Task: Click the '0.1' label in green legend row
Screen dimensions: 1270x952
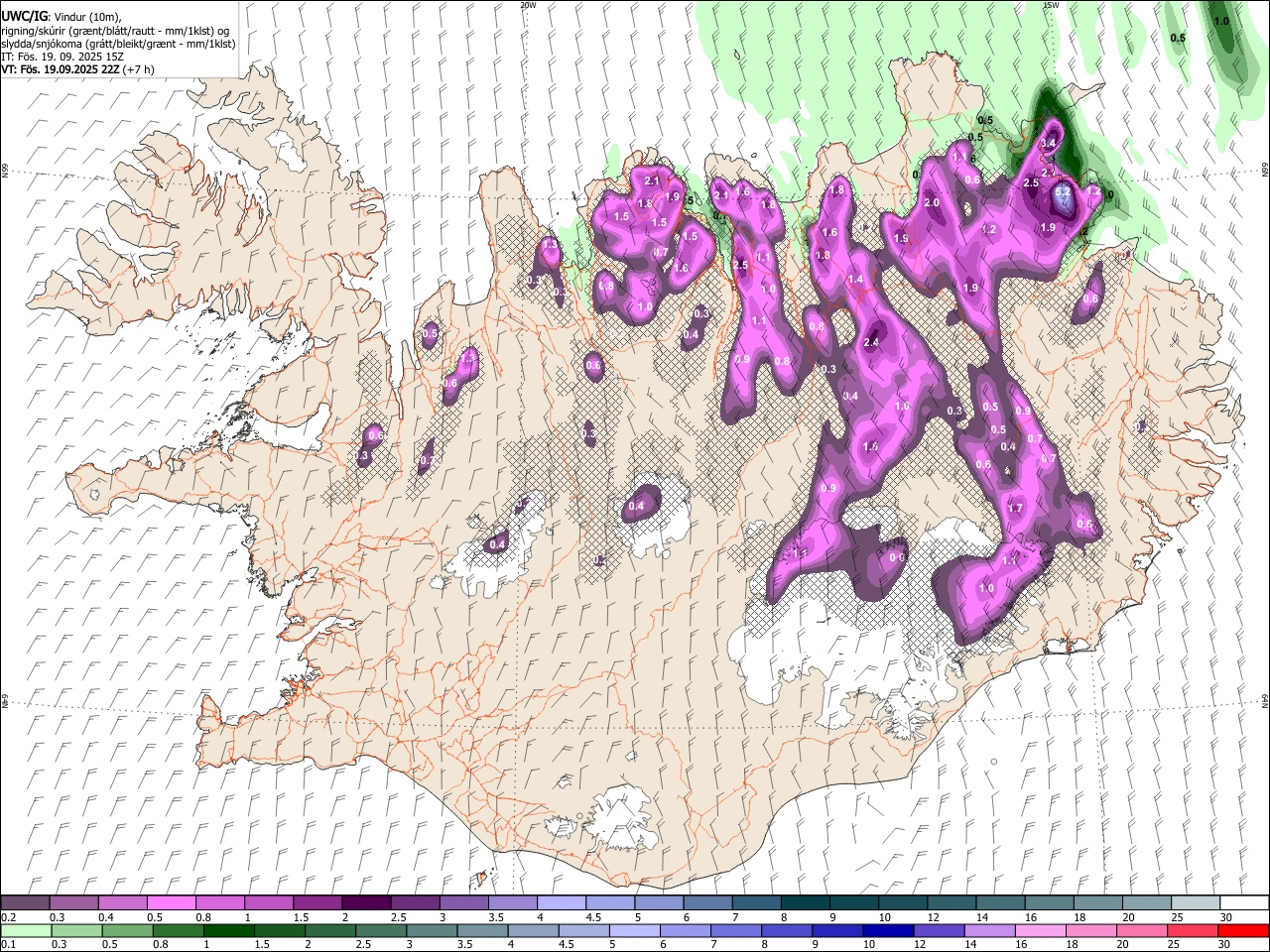Action: 9,945
